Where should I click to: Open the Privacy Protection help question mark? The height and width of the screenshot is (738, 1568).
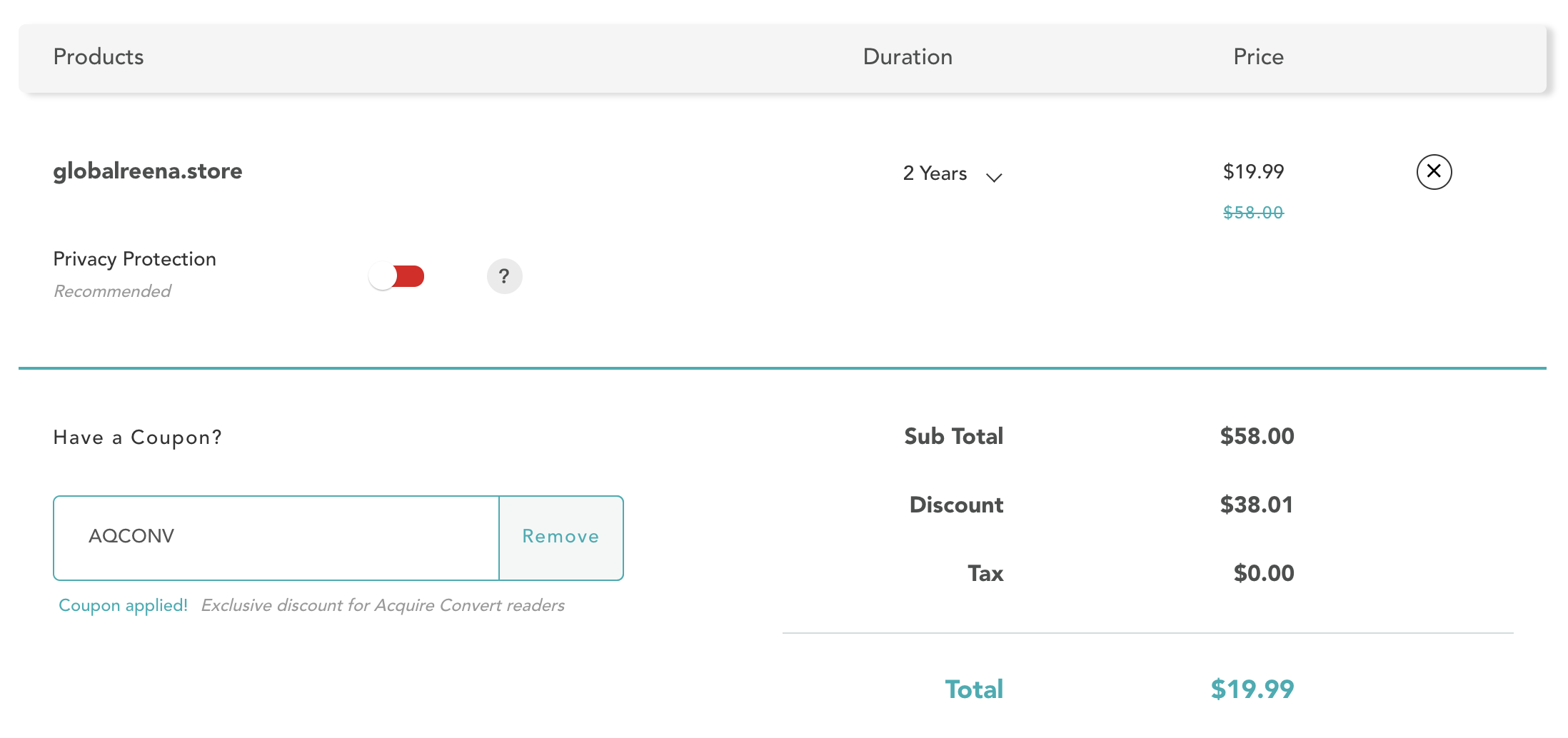(504, 276)
